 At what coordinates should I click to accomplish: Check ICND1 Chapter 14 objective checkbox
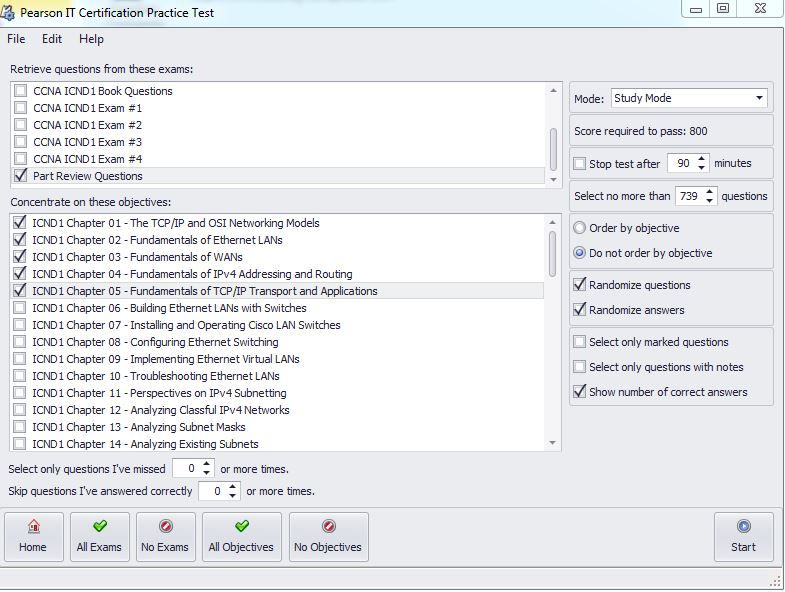(20, 444)
